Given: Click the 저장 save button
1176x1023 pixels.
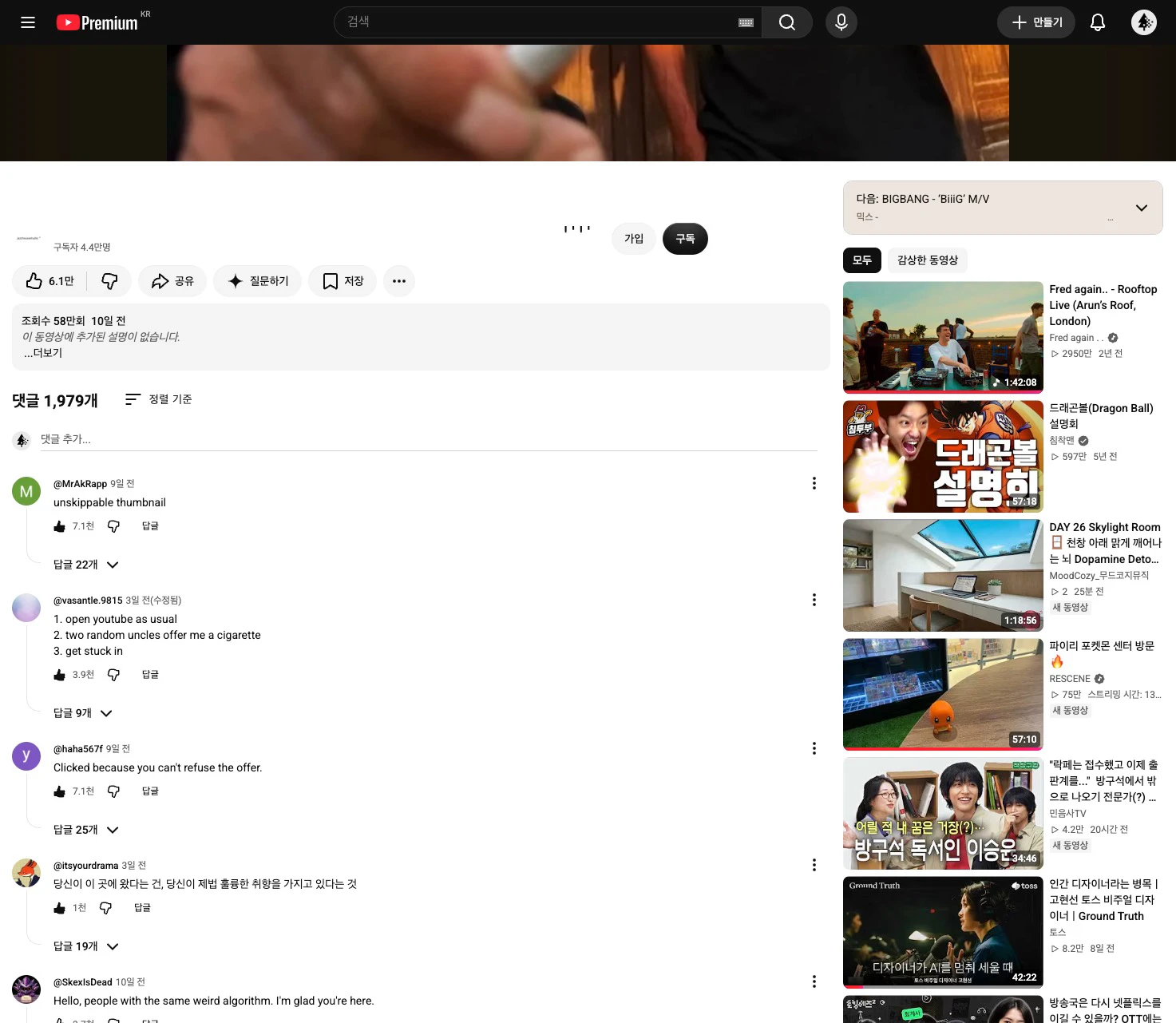Looking at the screenshot, I should (x=343, y=281).
